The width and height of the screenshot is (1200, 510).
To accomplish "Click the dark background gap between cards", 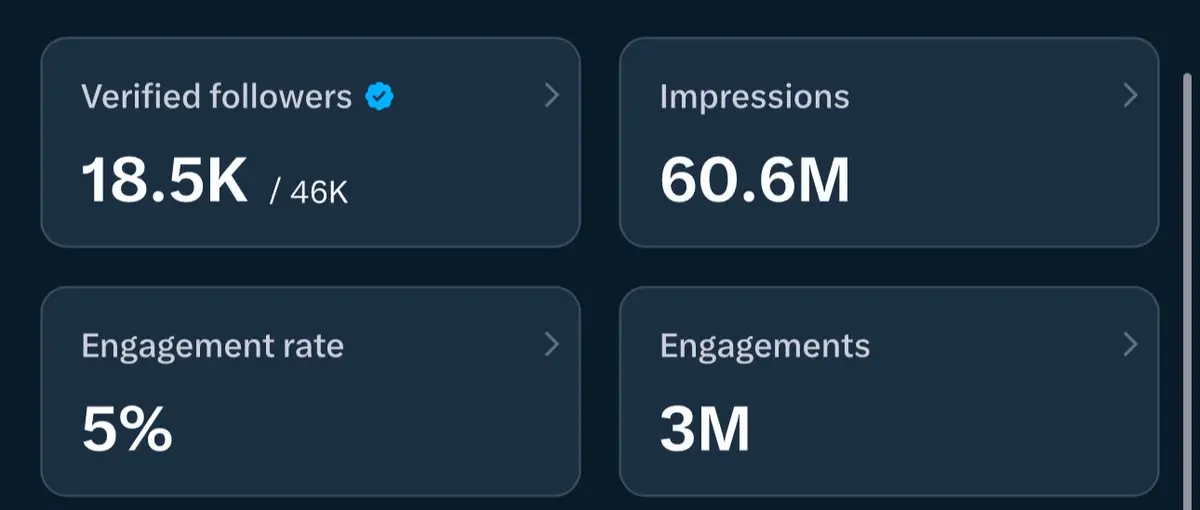I will (x=600, y=266).
